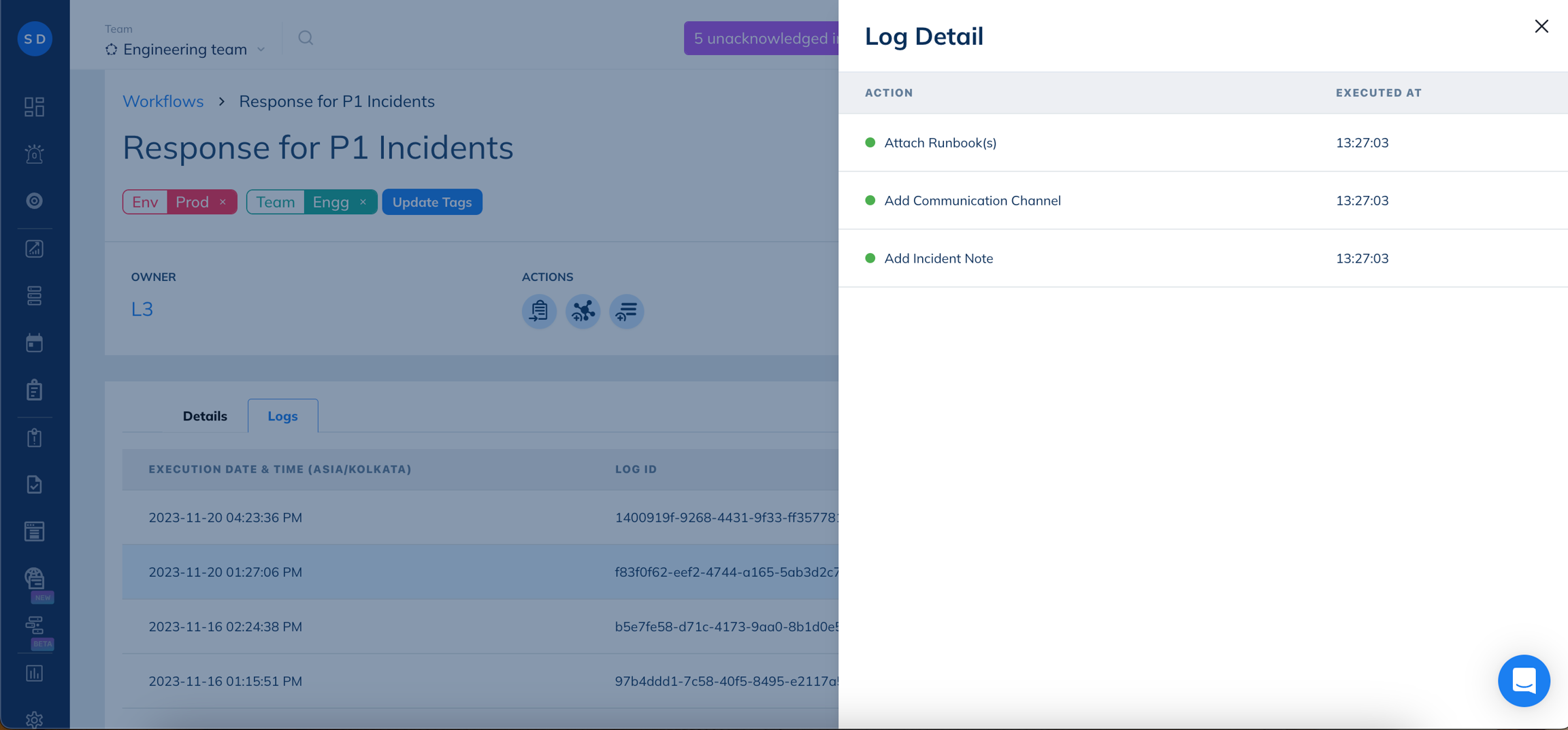Open the L3 owner link
1568x730 pixels.
click(142, 309)
